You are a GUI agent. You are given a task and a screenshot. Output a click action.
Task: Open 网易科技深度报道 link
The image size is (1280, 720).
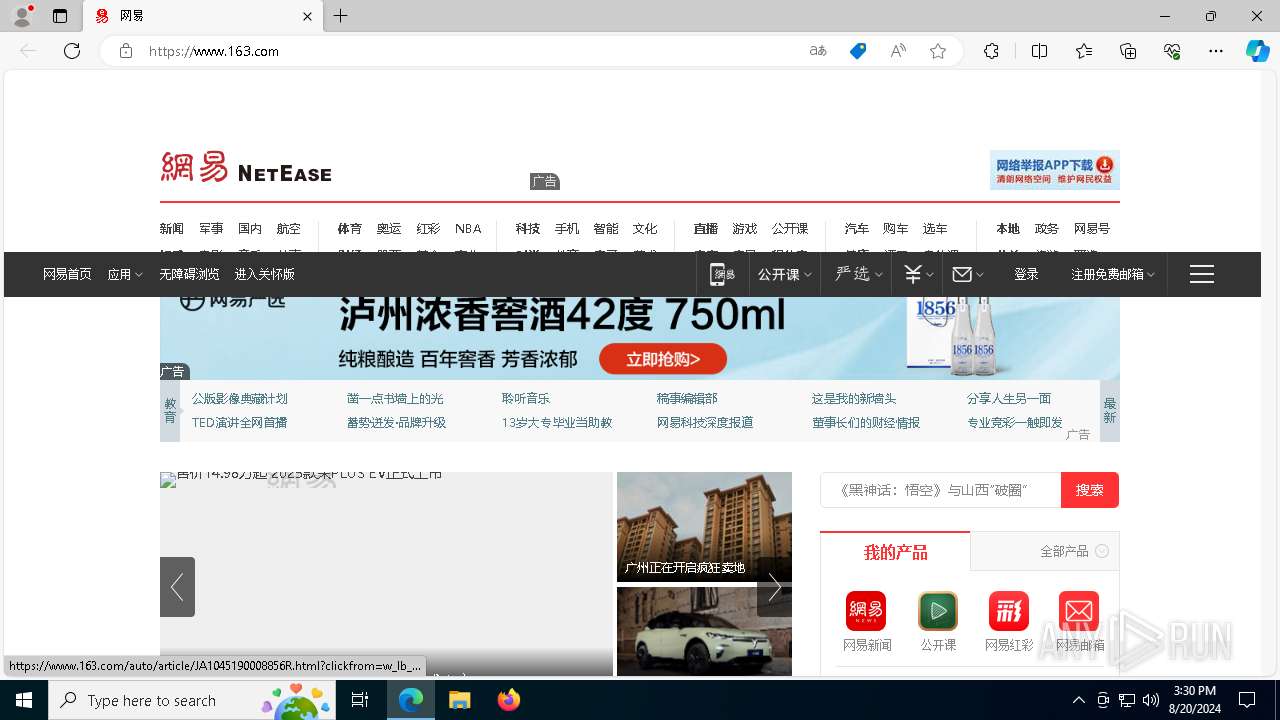705,423
